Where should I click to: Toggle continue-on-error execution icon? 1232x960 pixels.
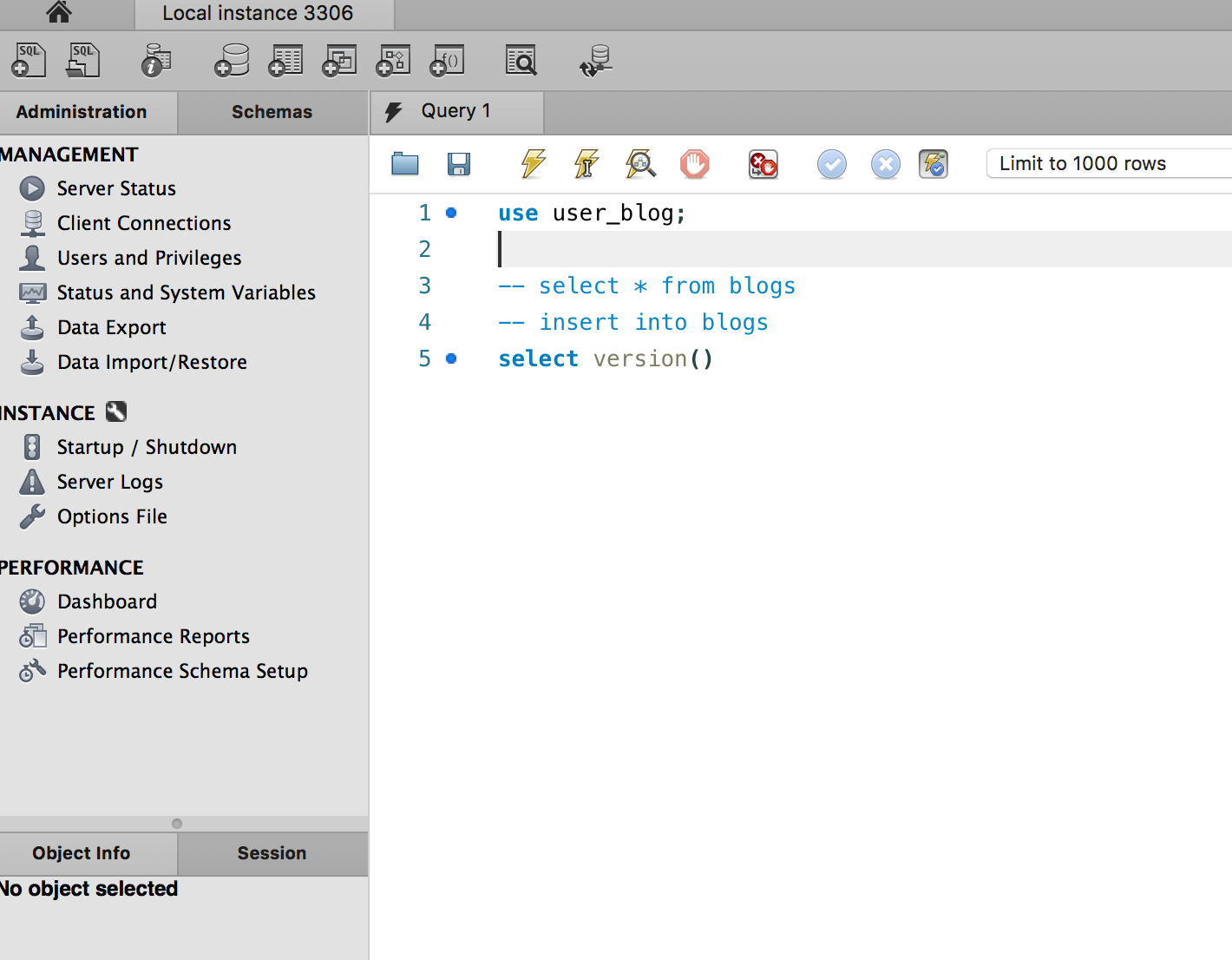(x=763, y=164)
